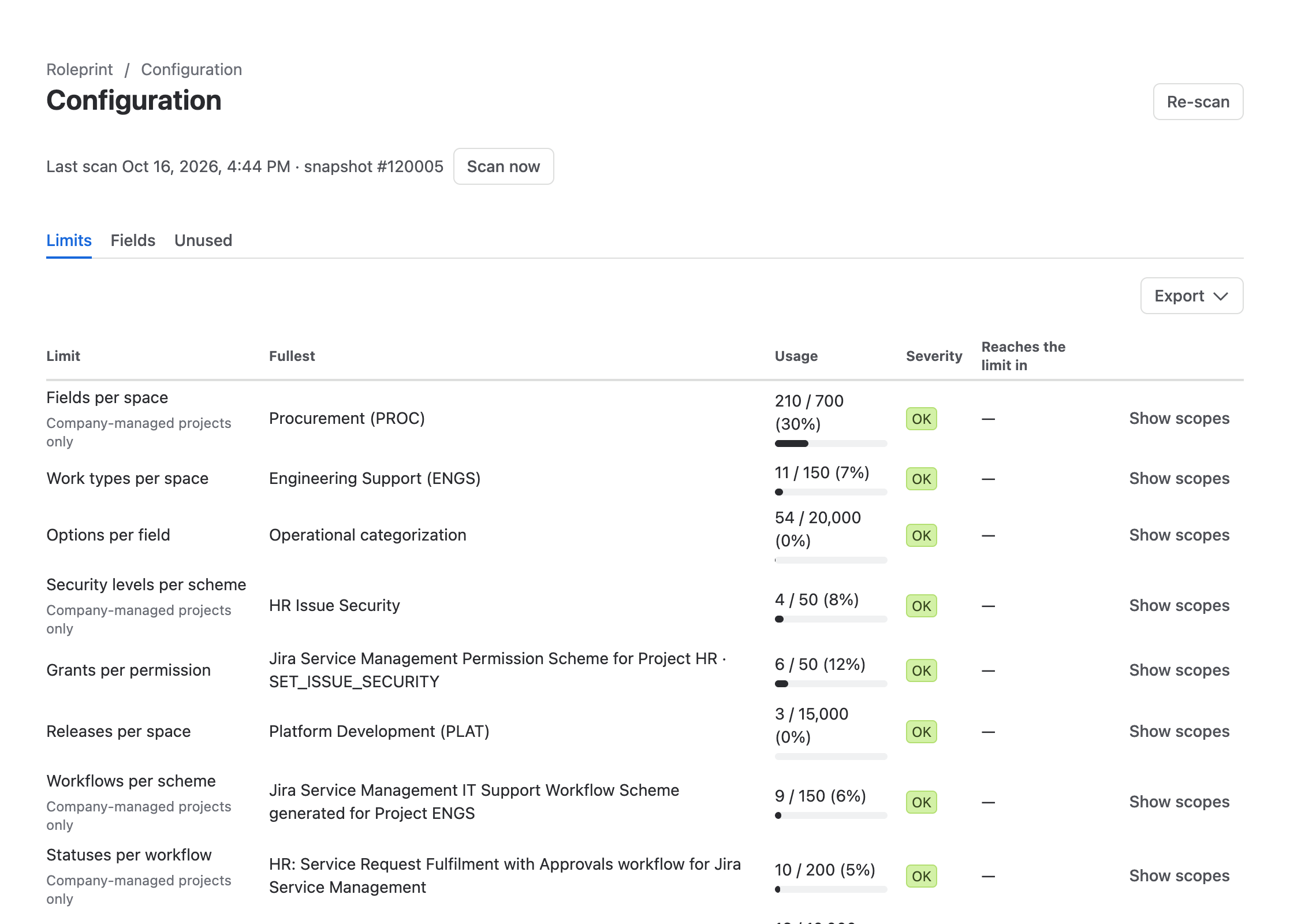Click the Severity column header
The image size is (1290, 924).
(934, 356)
